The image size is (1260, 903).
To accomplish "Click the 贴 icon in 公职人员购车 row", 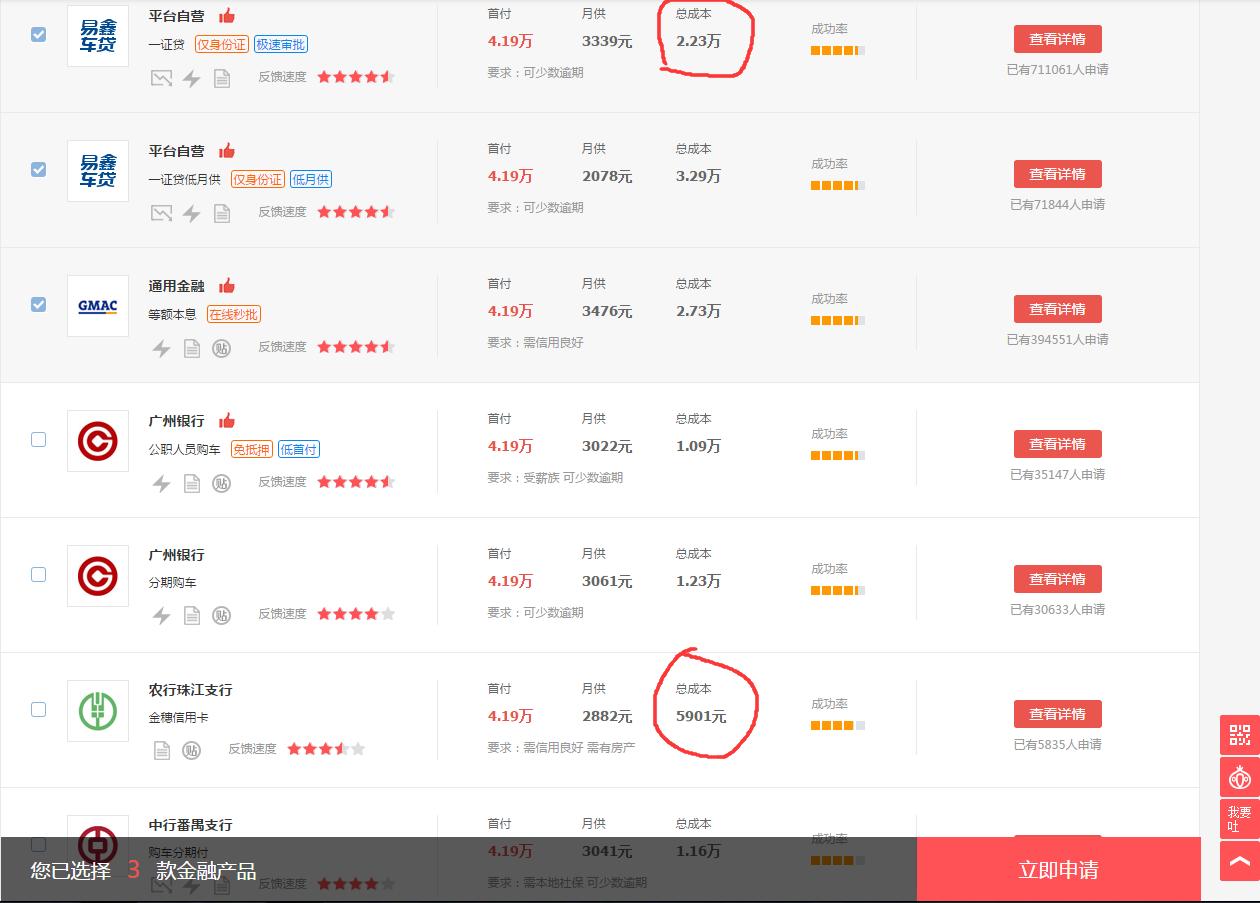I will click(222, 483).
